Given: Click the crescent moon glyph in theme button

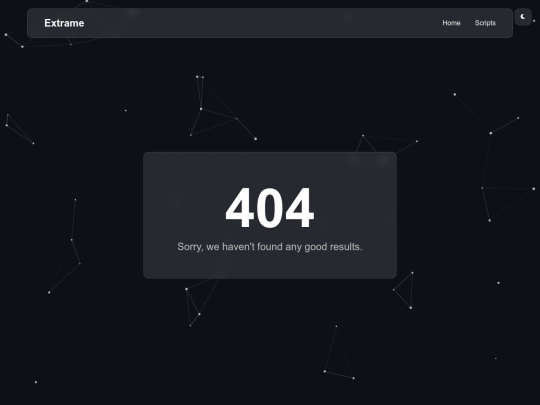Looking at the screenshot, I should 523,17.
